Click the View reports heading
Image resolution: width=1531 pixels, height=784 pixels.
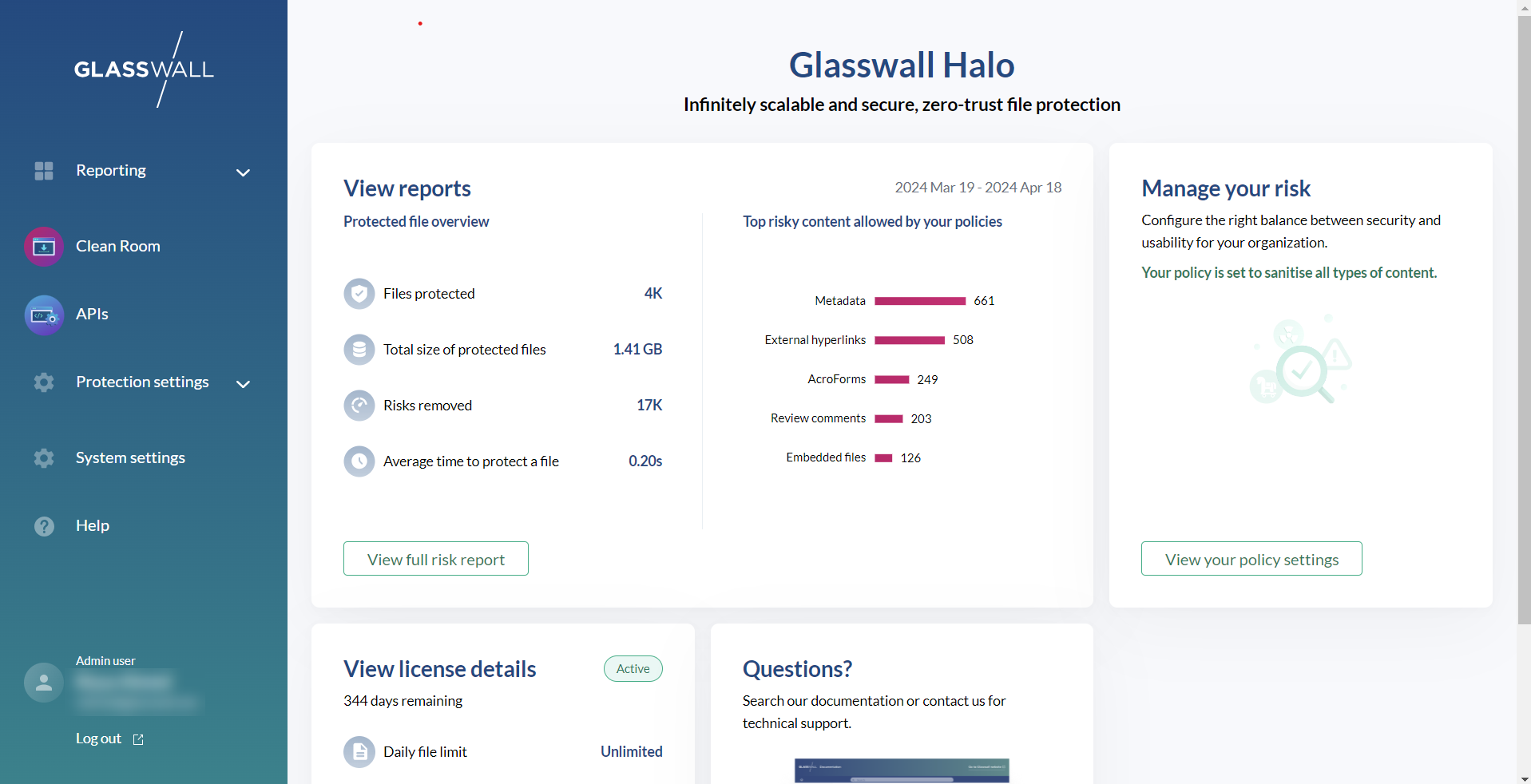(407, 188)
